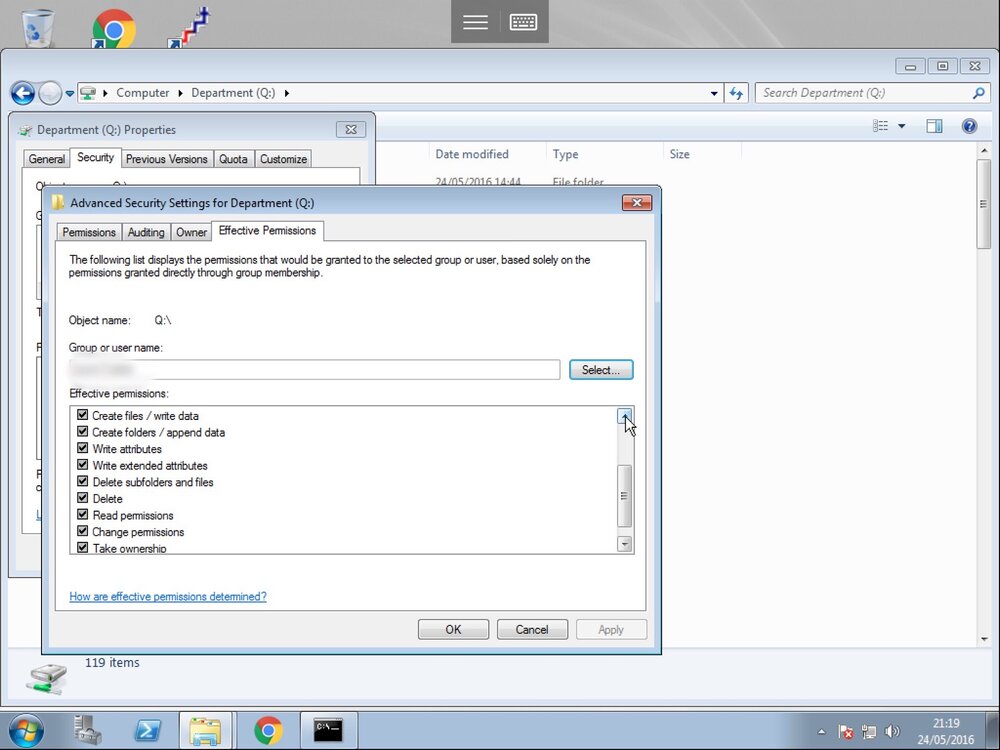Image resolution: width=1000 pixels, height=750 pixels.
Task: Open How are effective permissions determined link
Action: point(168,596)
